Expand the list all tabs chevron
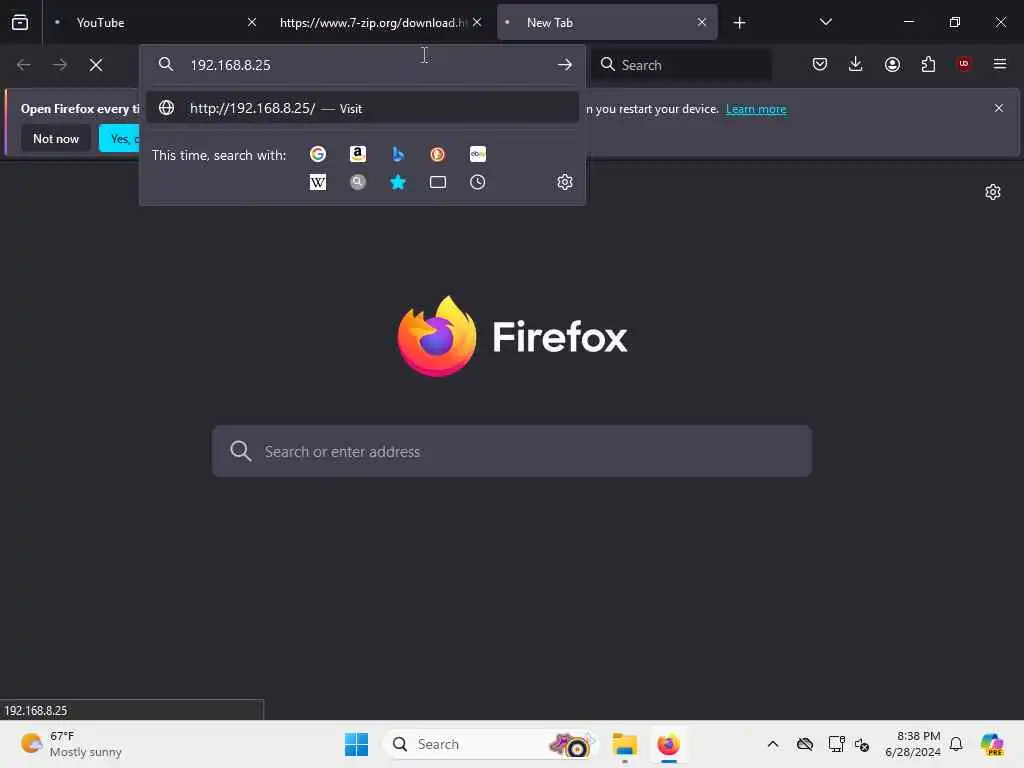Viewport: 1024px width, 768px height. (x=825, y=23)
